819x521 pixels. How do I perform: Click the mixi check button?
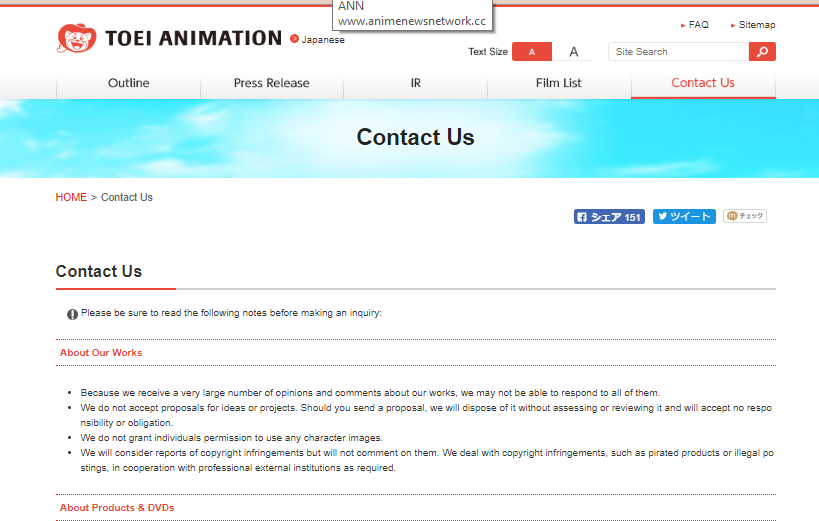(x=745, y=216)
